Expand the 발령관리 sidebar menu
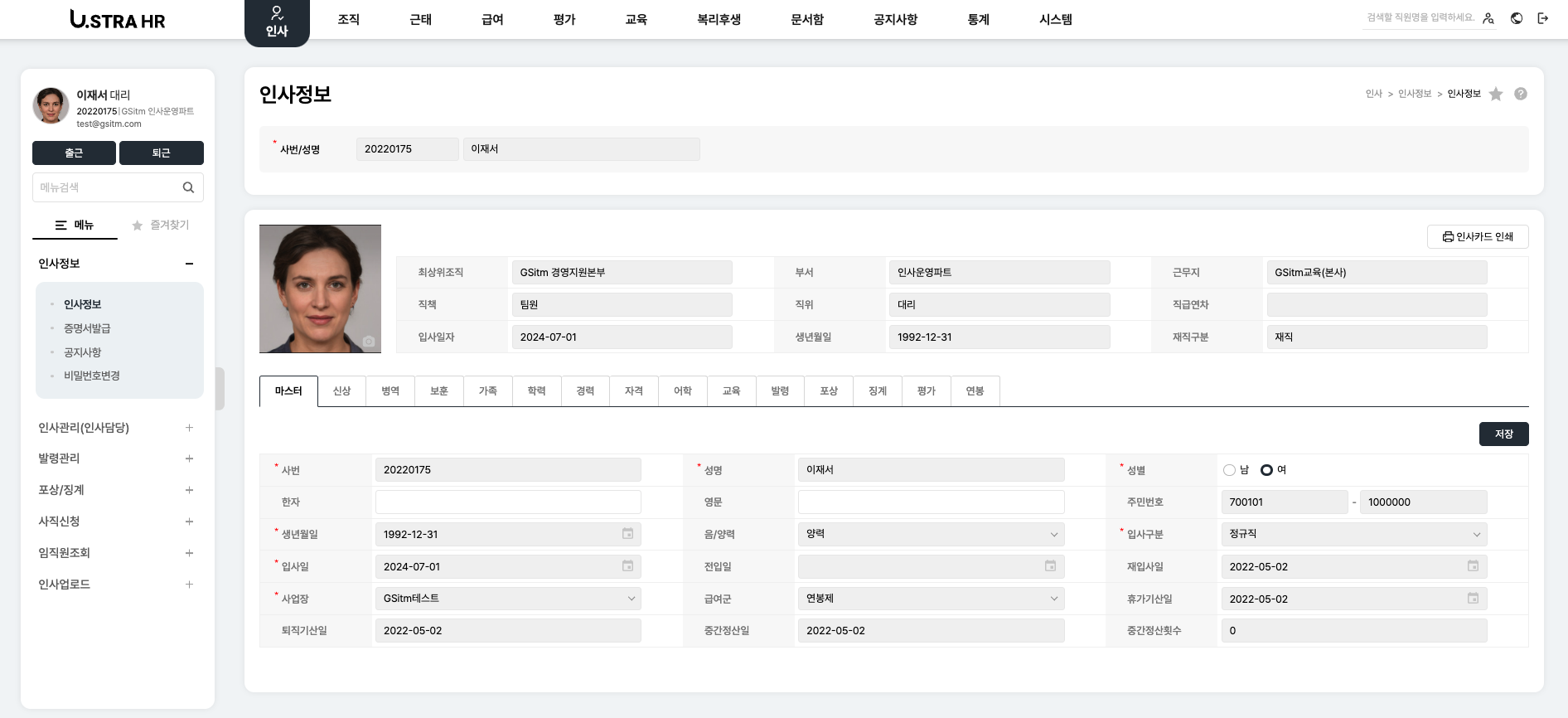This screenshot has height=718, width=1568. tap(189, 458)
